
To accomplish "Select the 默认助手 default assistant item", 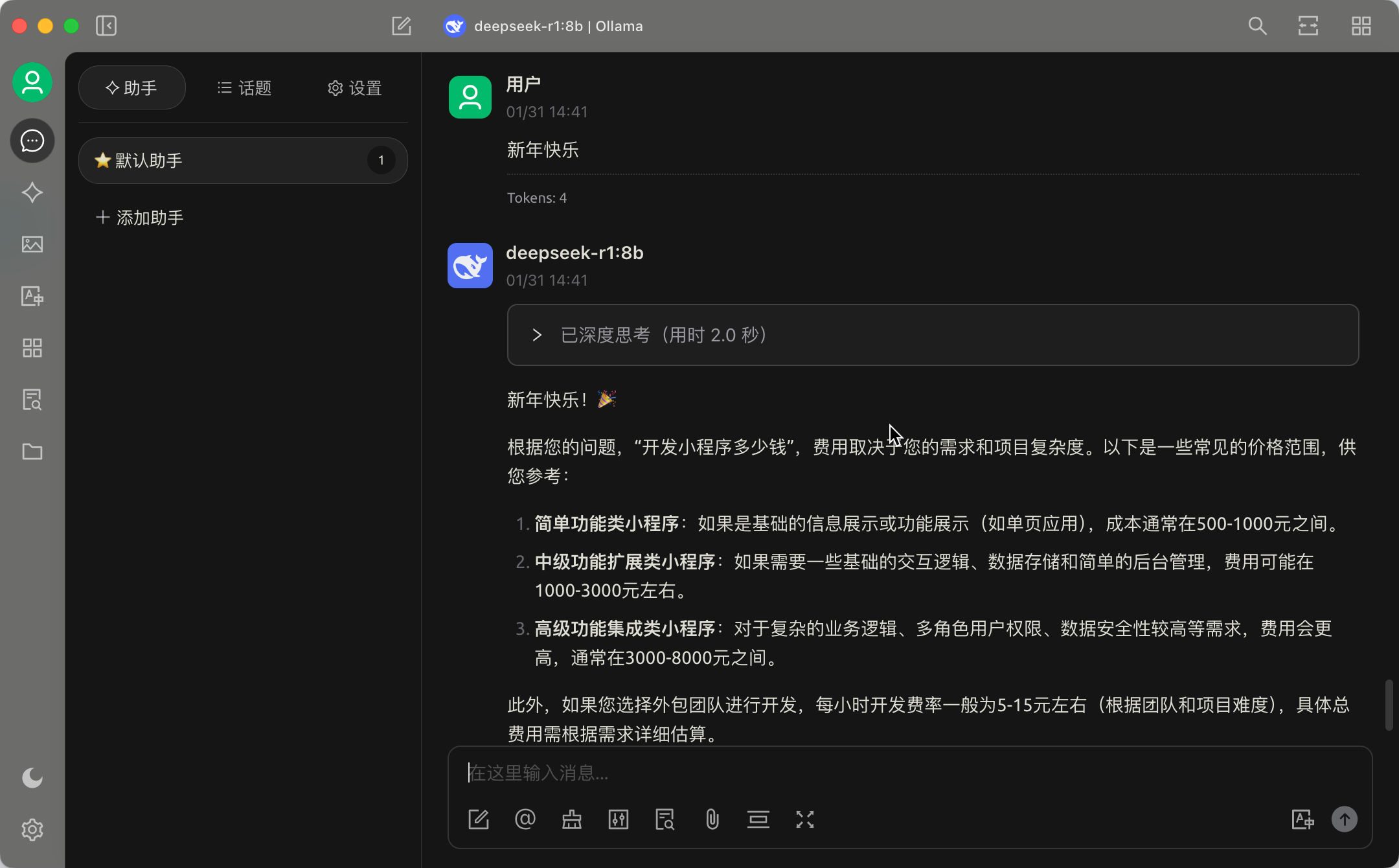I will tap(242, 161).
